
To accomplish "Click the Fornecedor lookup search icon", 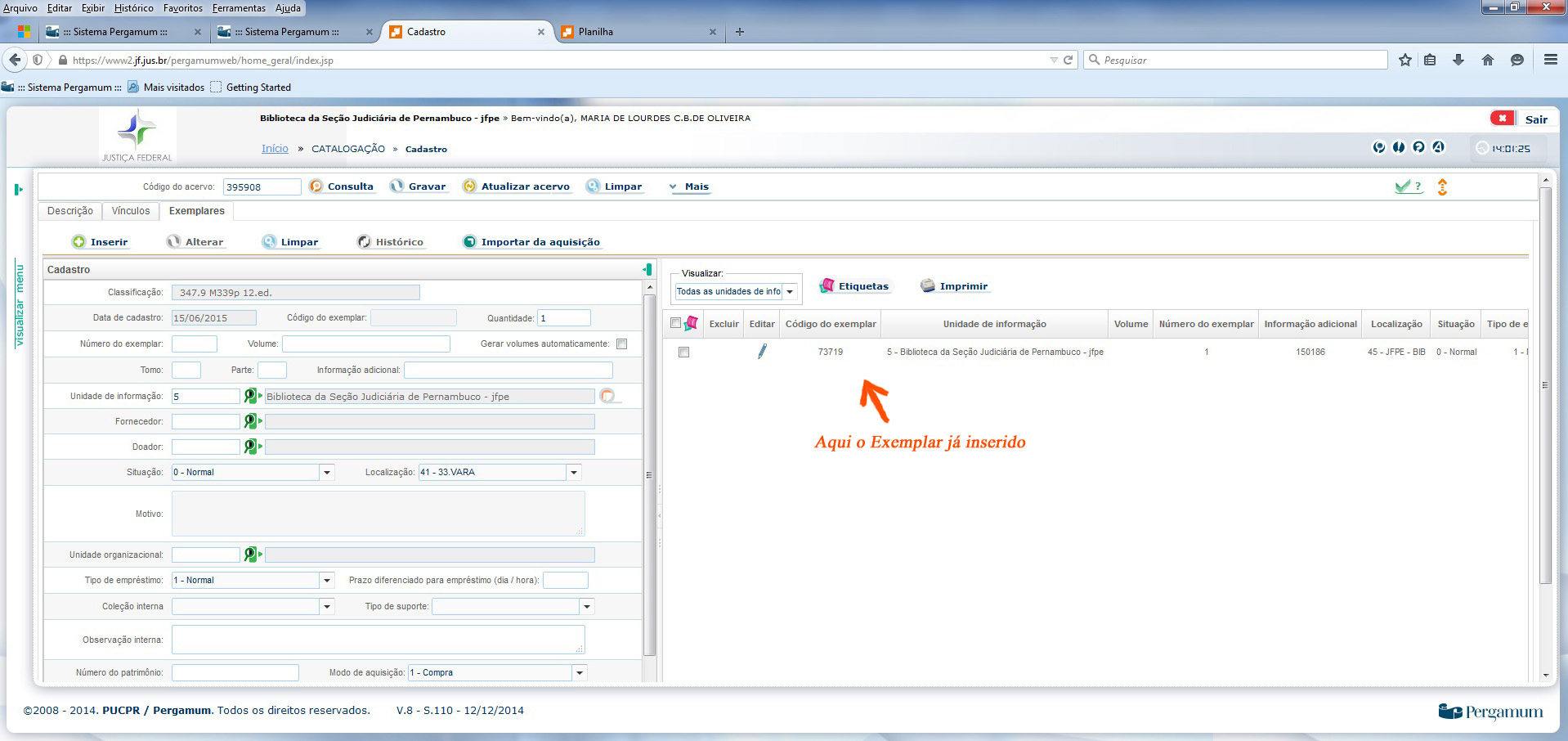I will [251, 421].
